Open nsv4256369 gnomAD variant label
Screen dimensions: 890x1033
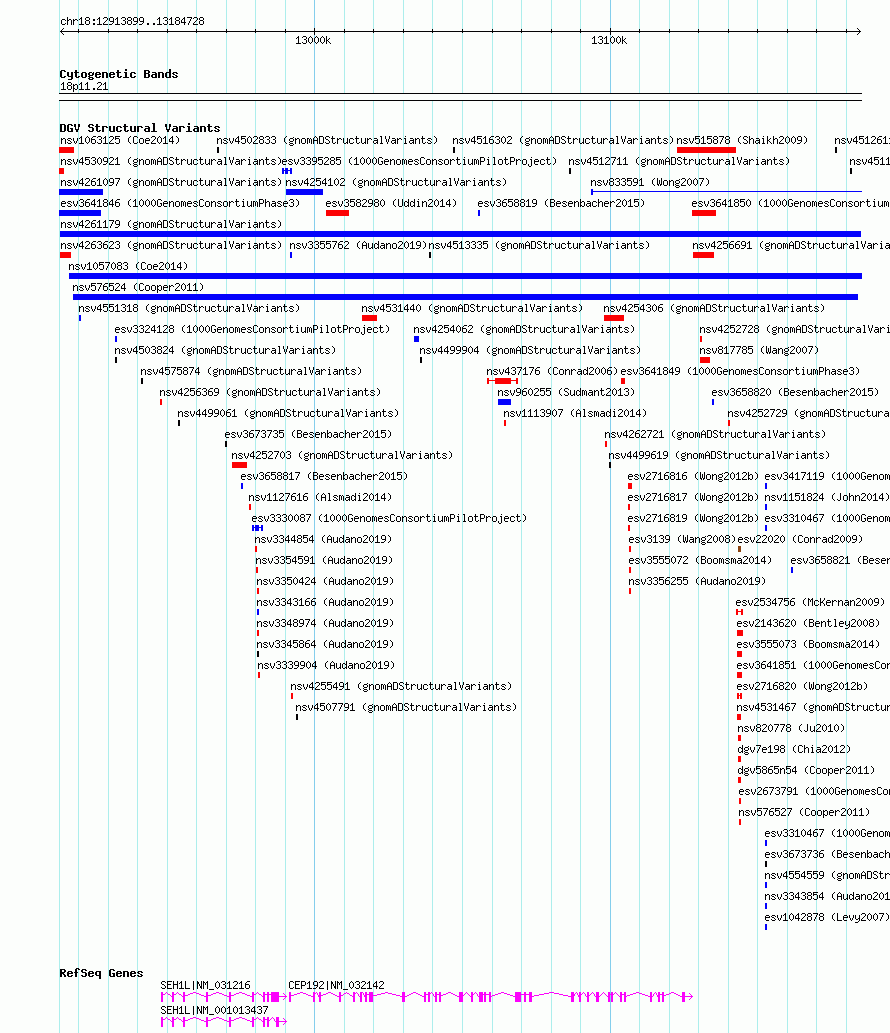click(270, 393)
